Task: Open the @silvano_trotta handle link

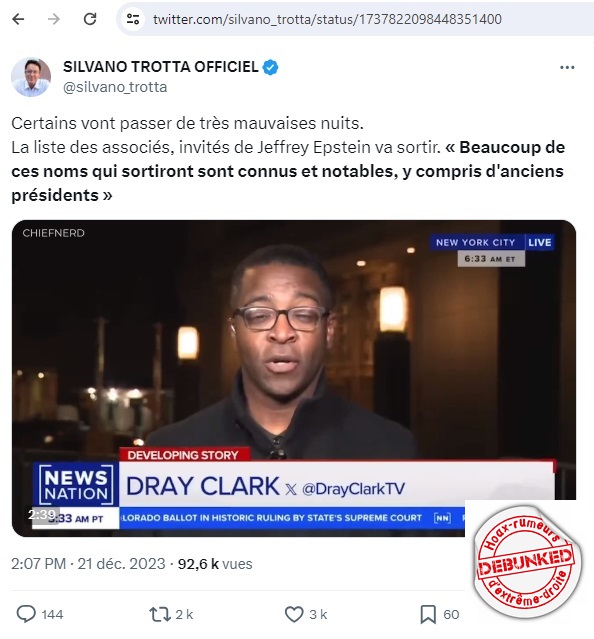Action: point(115,87)
